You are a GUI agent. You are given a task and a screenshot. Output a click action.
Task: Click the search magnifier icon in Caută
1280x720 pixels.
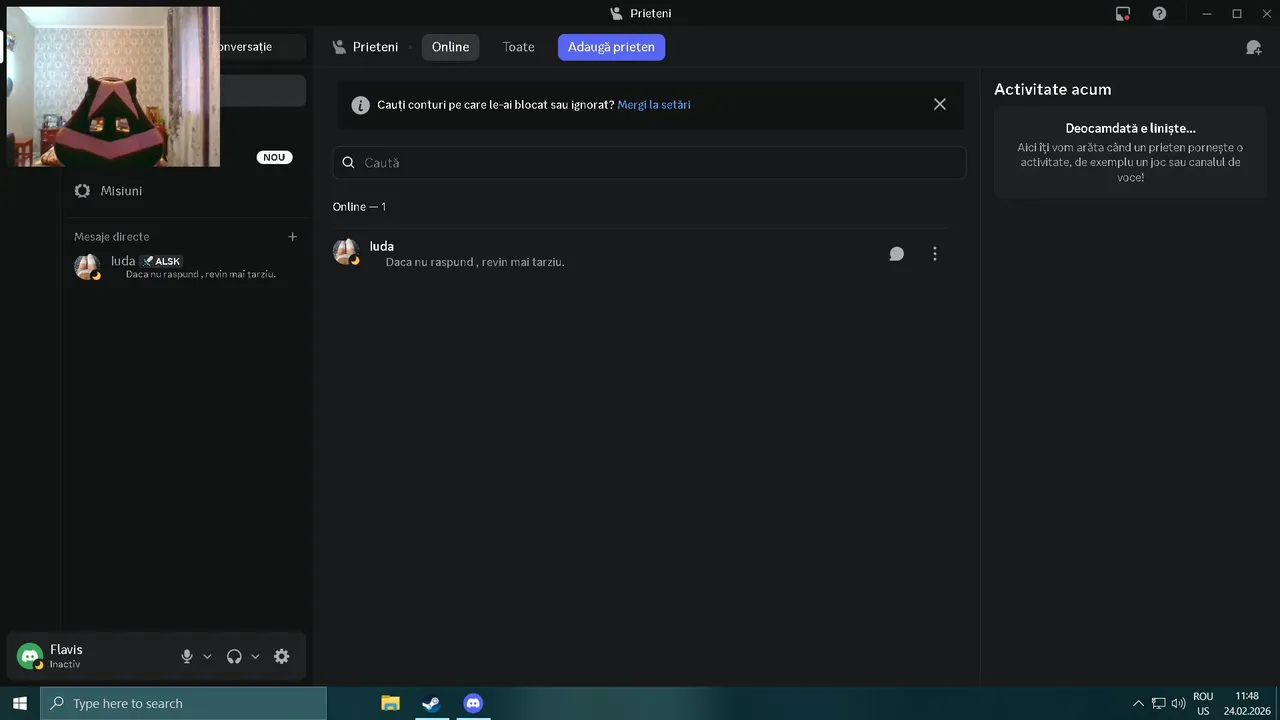[x=348, y=163]
